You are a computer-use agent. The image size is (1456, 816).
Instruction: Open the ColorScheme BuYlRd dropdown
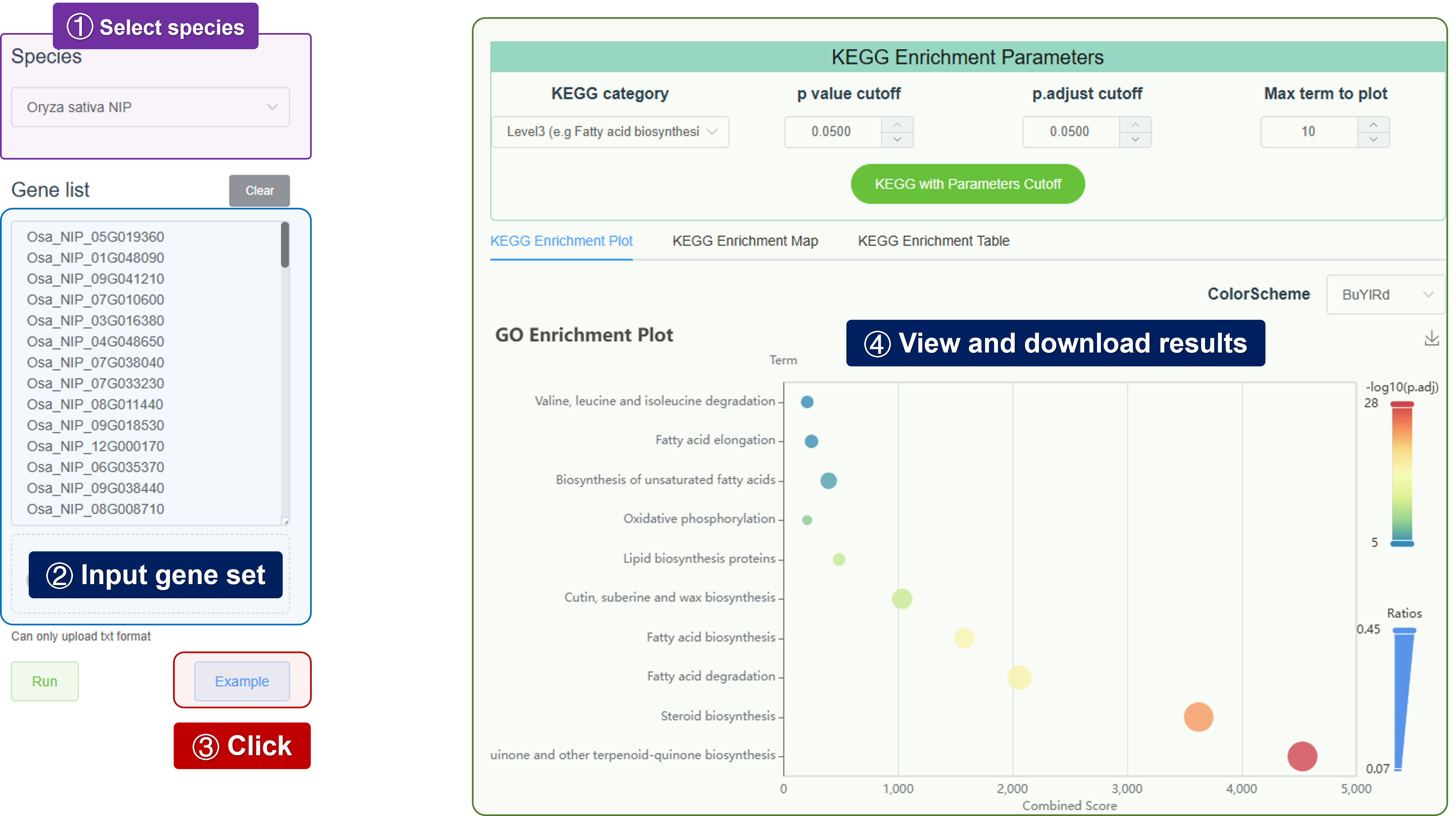tap(1385, 295)
